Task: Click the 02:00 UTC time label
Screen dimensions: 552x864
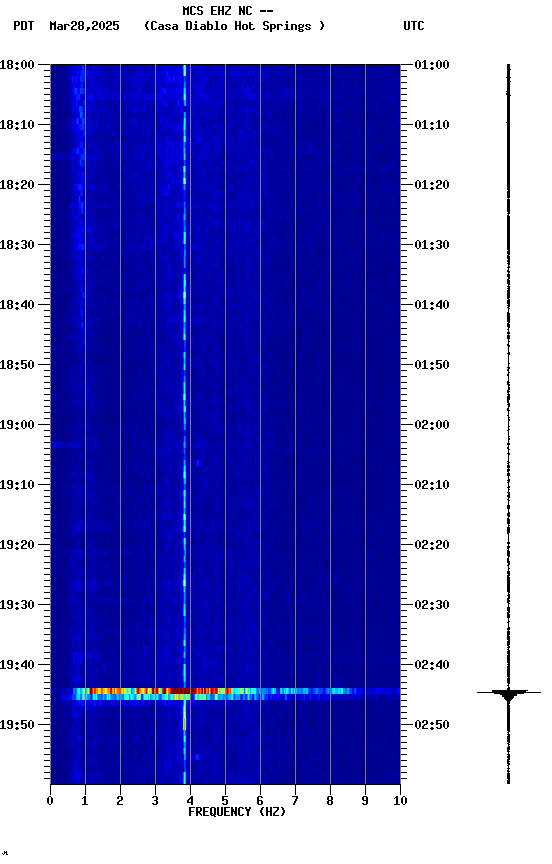Action: [432, 425]
